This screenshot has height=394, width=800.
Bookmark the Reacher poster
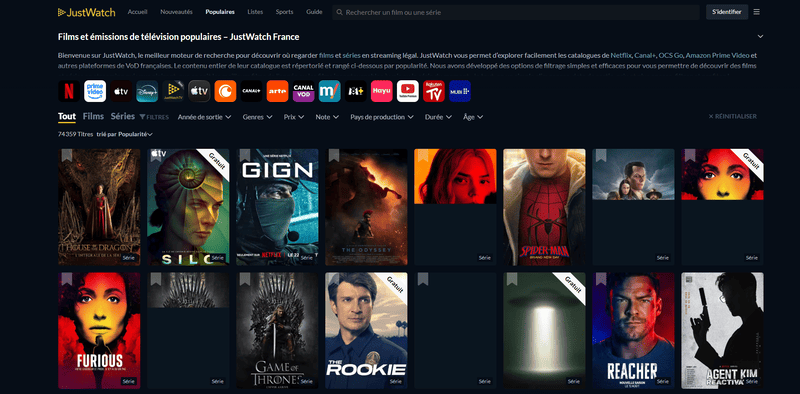point(601,279)
